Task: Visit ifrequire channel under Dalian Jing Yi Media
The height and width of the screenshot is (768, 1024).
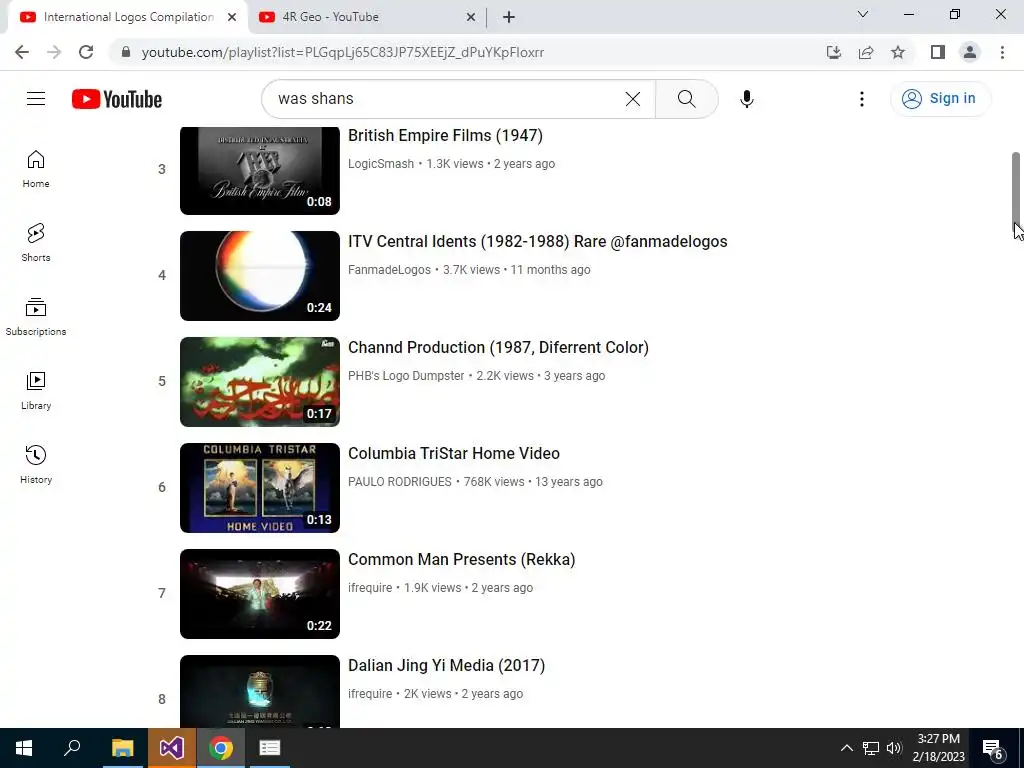Action: [370, 694]
